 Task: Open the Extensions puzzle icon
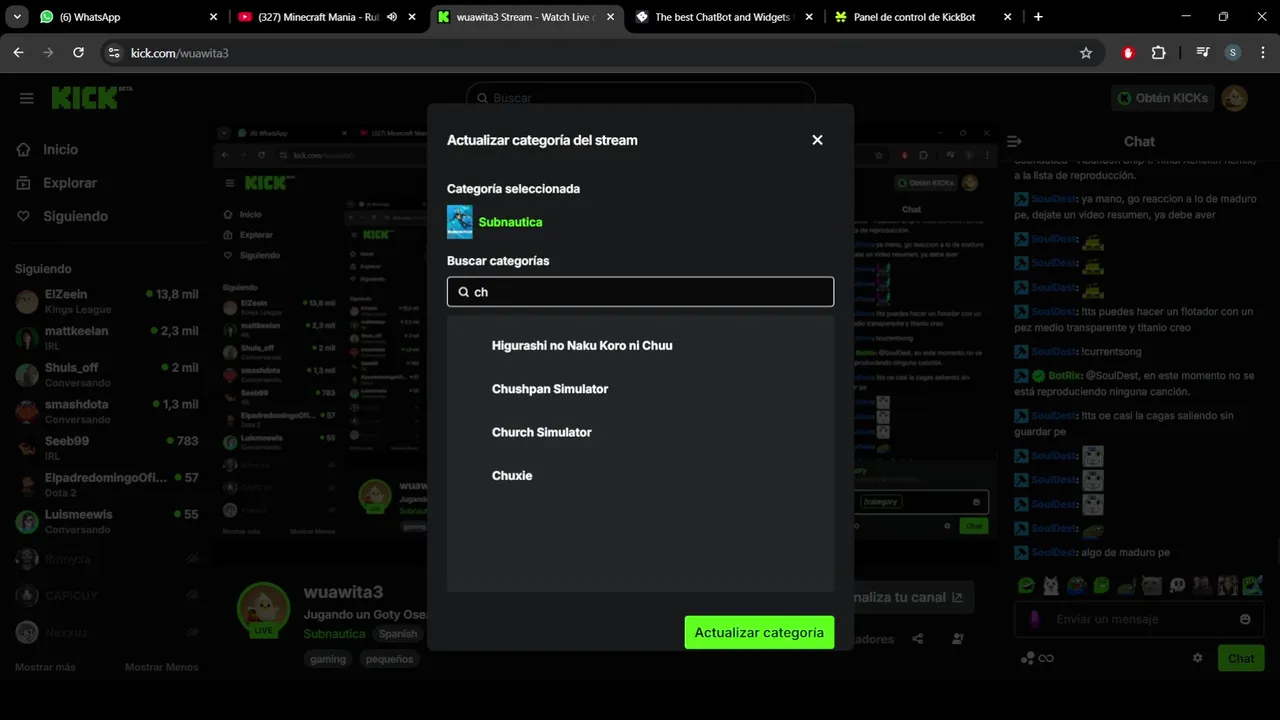(x=1158, y=53)
